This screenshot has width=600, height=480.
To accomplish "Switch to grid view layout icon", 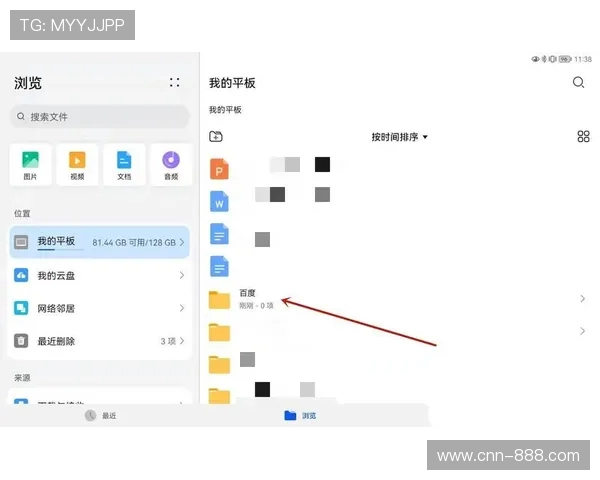I will pos(583,137).
